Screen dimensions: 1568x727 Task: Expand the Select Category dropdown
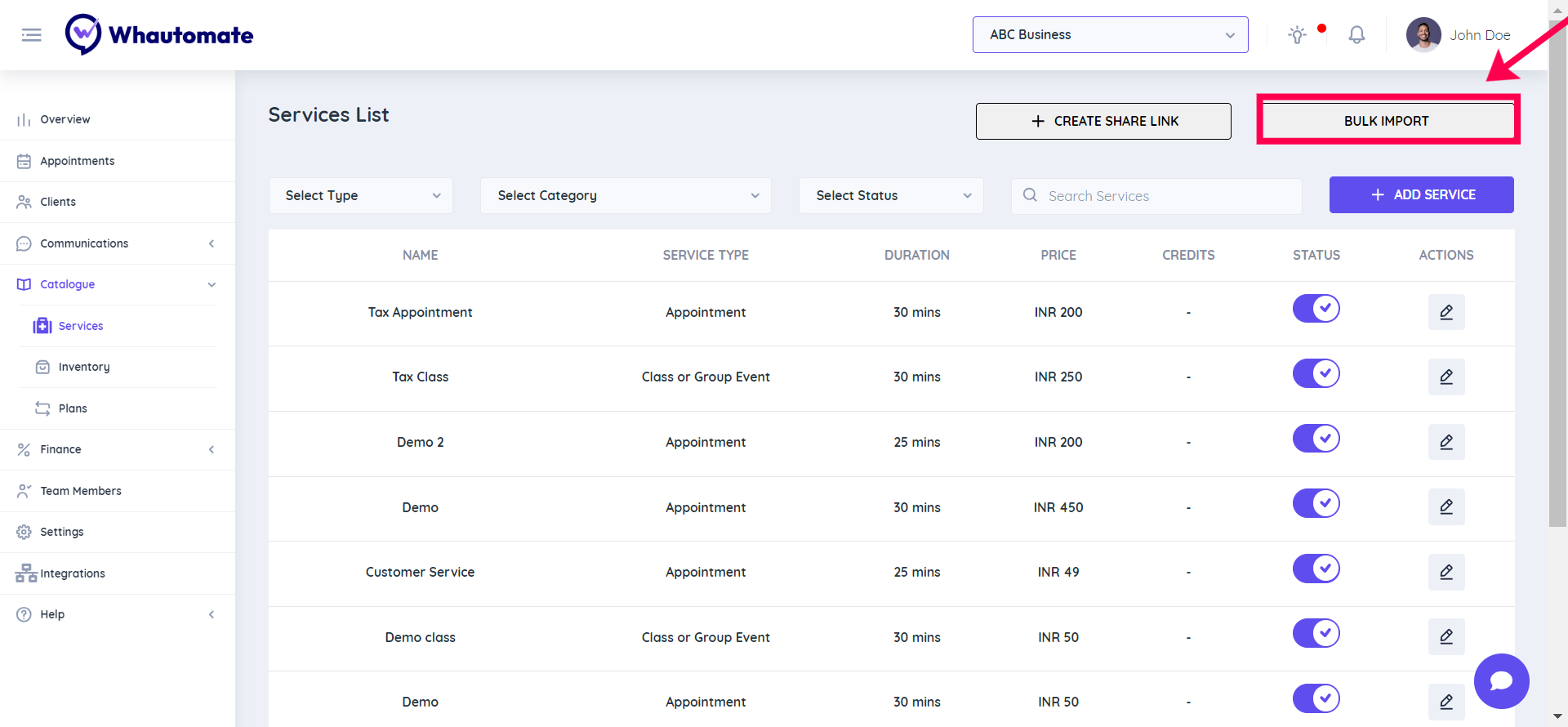(626, 196)
